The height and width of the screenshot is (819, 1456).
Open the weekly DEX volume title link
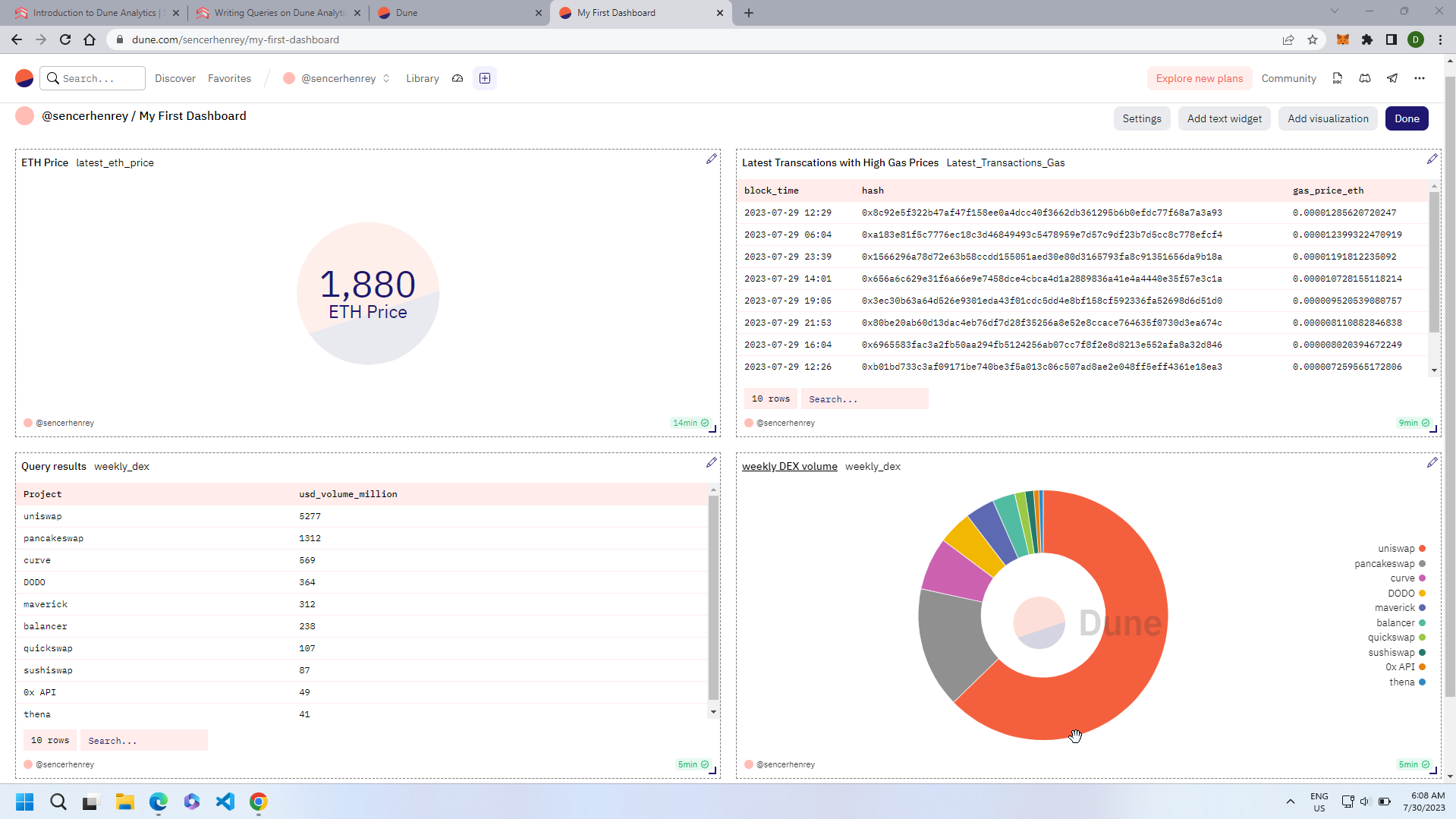[789, 466]
